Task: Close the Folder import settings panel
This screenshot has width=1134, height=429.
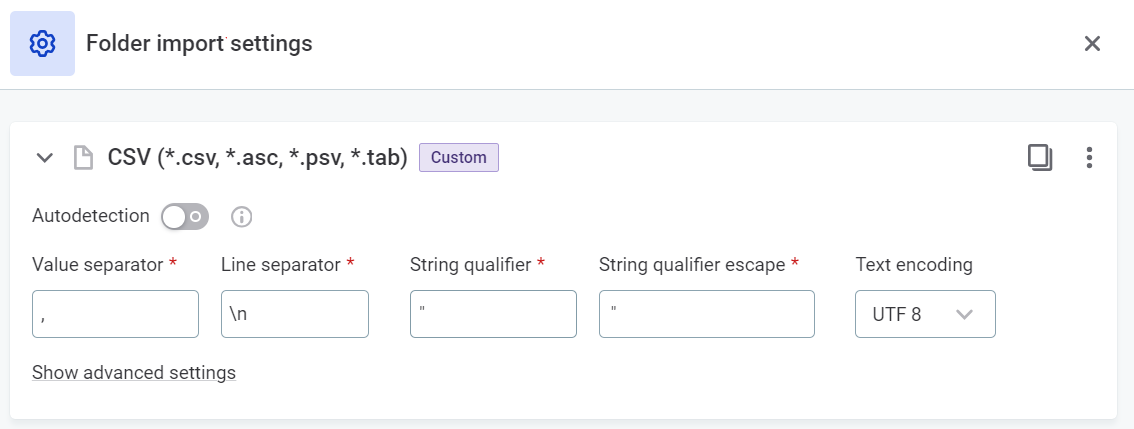Action: 1092,44
